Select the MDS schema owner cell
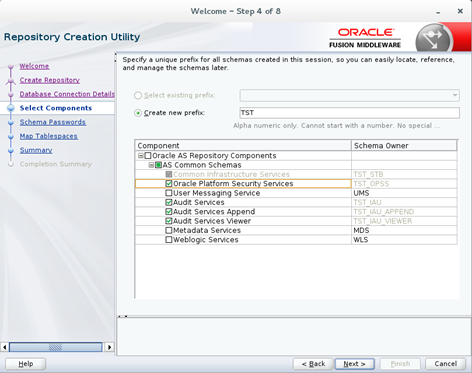The height and width of the screenshot is (373, 472). [404, 230]
